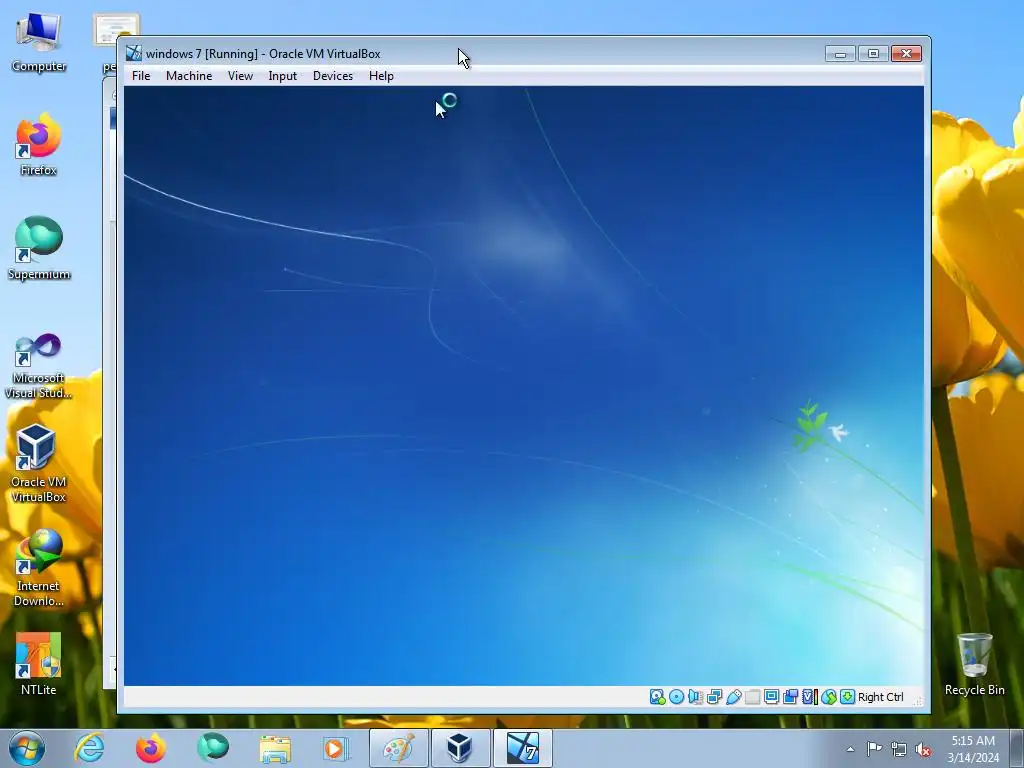Select the Firefox desktop shortcut

click(39, 145)
